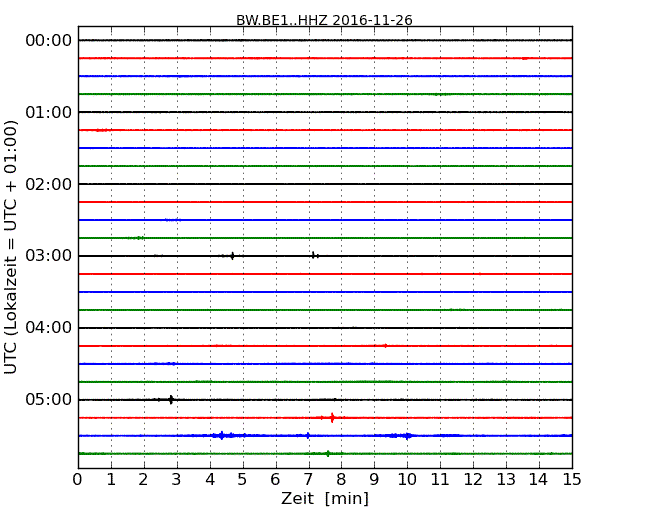Click the 03:00 trace spike near minute 7.2
Screen dimensions: 650x520
(314, 255)
